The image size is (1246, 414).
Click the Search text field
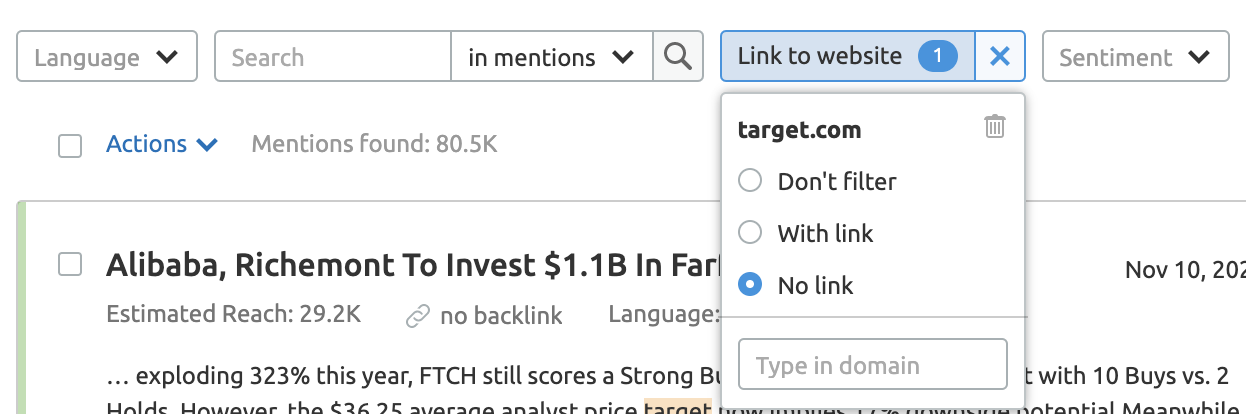332,57
